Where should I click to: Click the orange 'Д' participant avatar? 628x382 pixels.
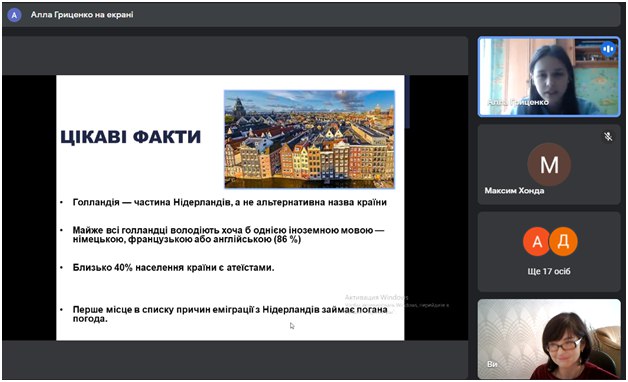click(x=563, y=241)
